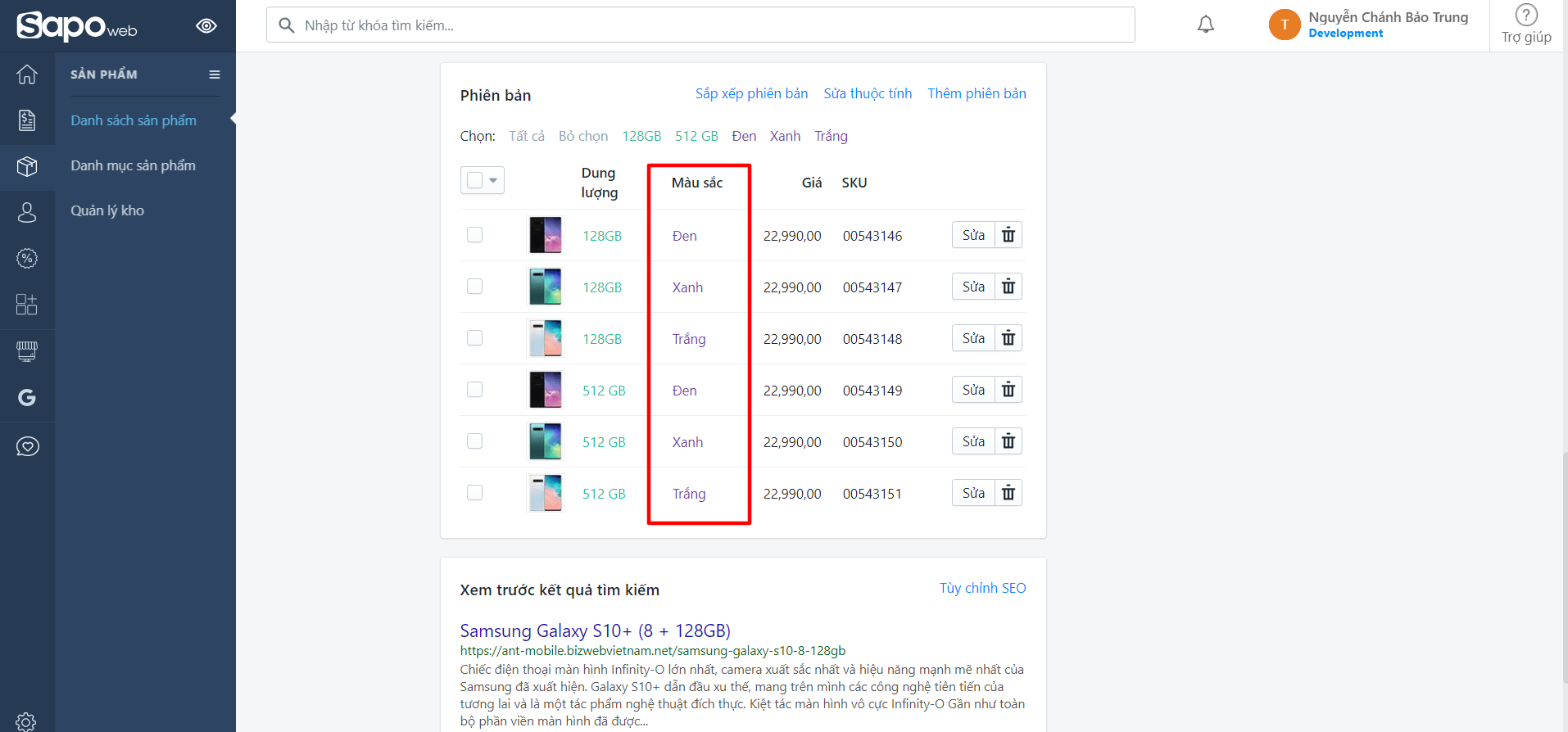Click Sửa button for SKU 00543148

point(973,338)
